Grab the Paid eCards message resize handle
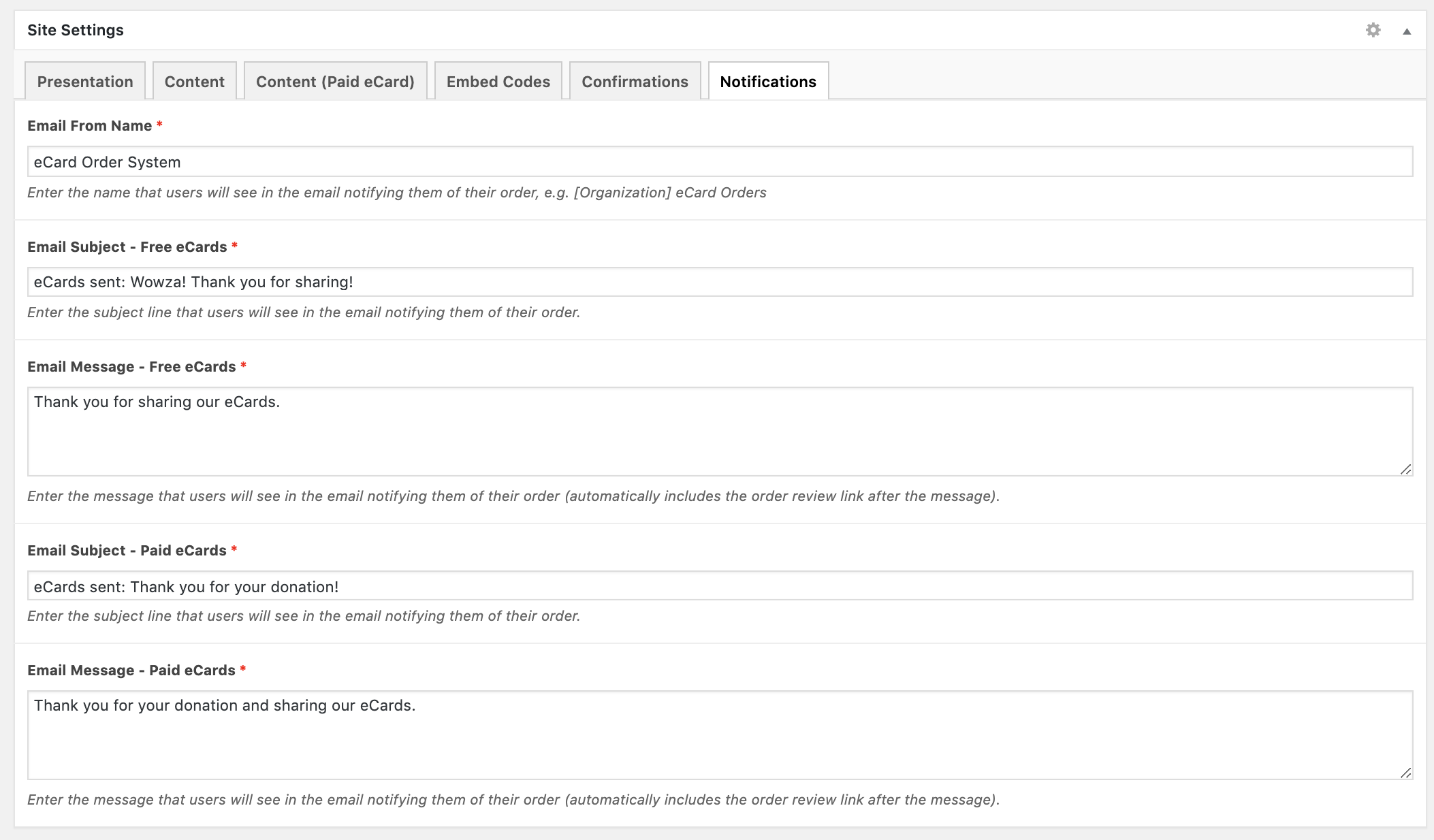This screenshot has width=1434, height=840. coord(1405,773)
